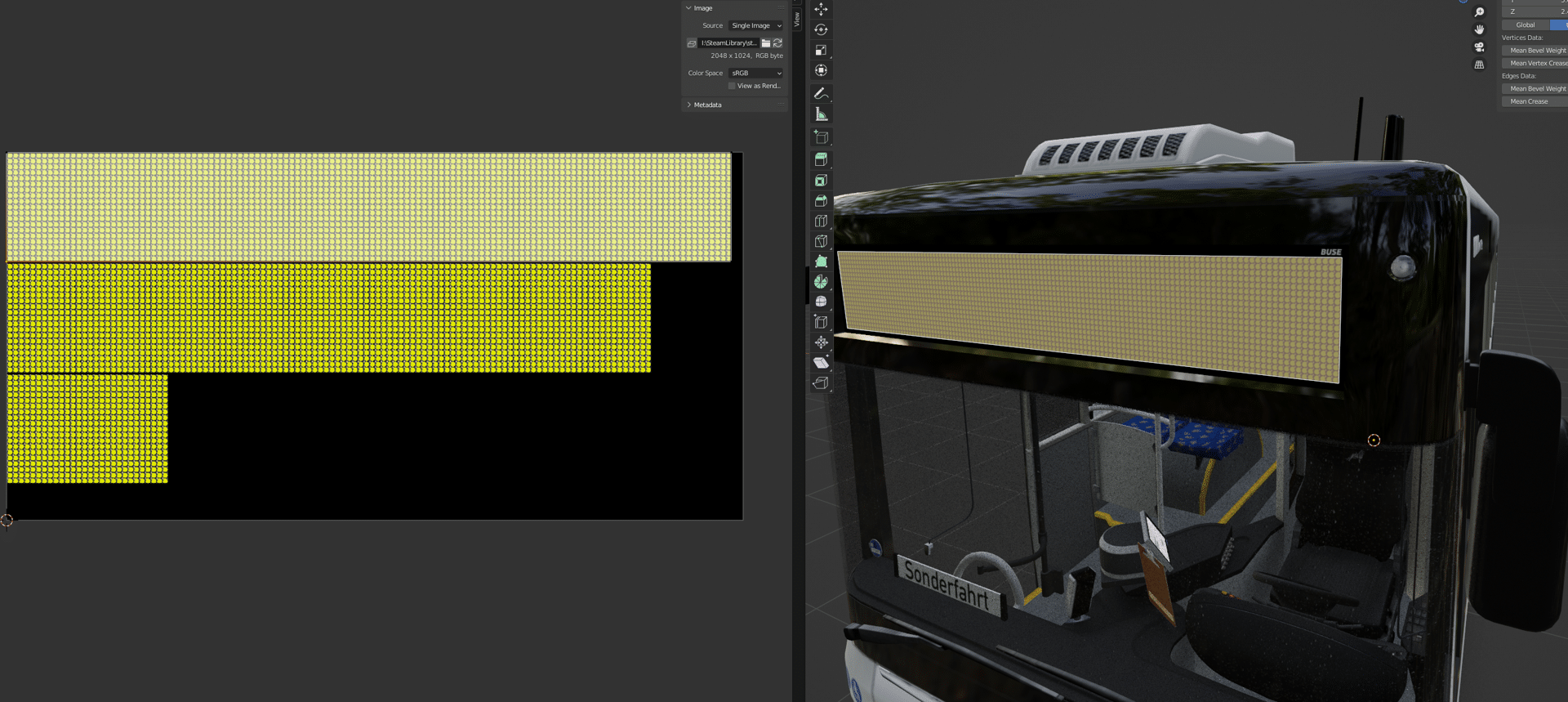Expand the Metadata panel
This screenshot has height=702, width=1568.
coord(707,105)
